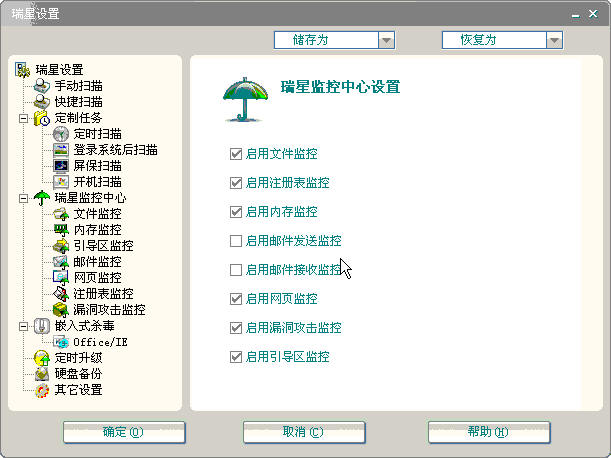Collapse the 嵌入式杀毒 tree node
The width and height of the screenshot is (611, 458).
coord(23,326)
